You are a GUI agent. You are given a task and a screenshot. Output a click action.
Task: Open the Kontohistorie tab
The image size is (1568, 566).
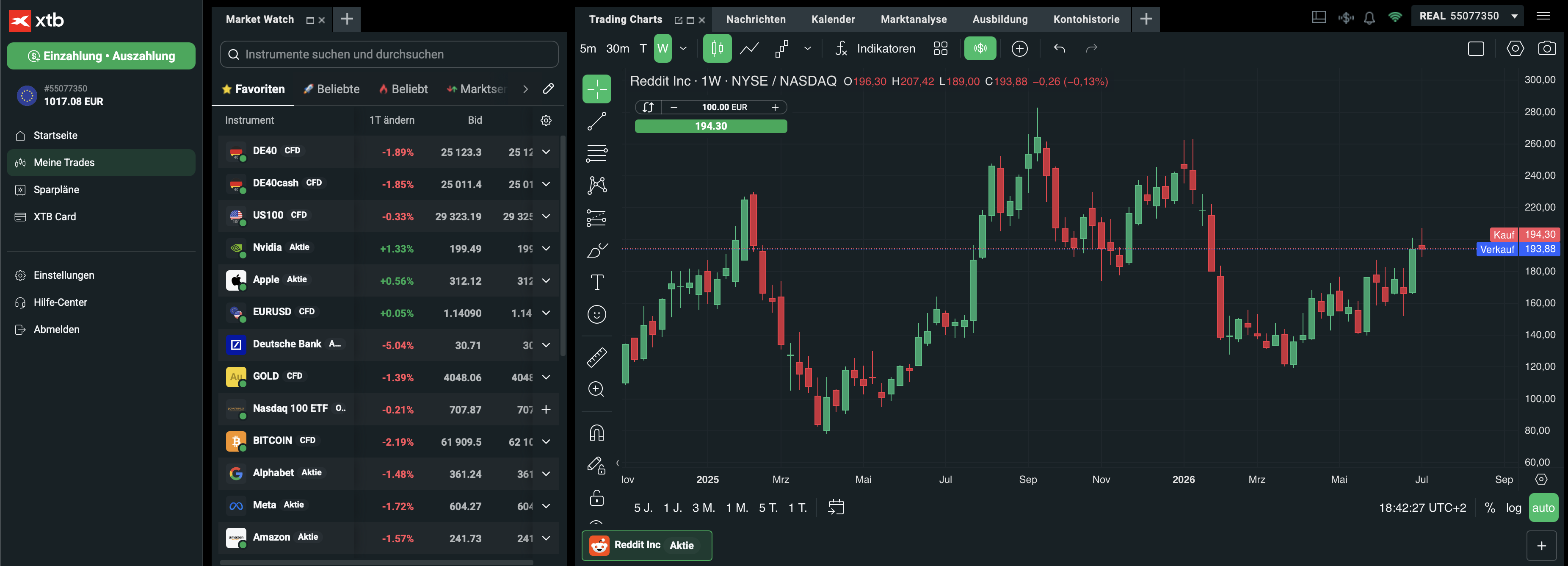[x=1086, y=19]
